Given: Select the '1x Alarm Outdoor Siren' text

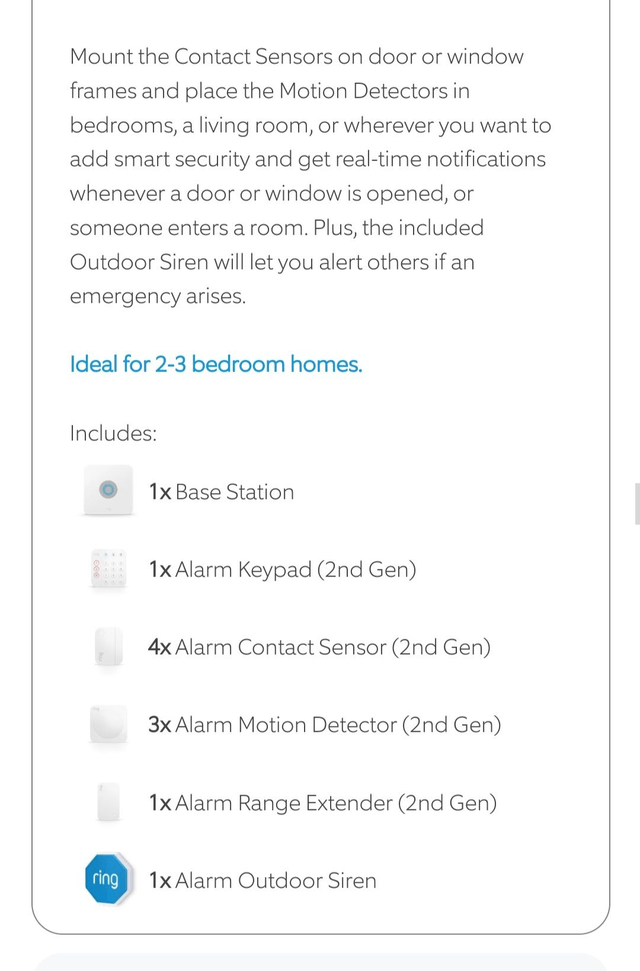Looking at the screenshot, I should 262,881.
